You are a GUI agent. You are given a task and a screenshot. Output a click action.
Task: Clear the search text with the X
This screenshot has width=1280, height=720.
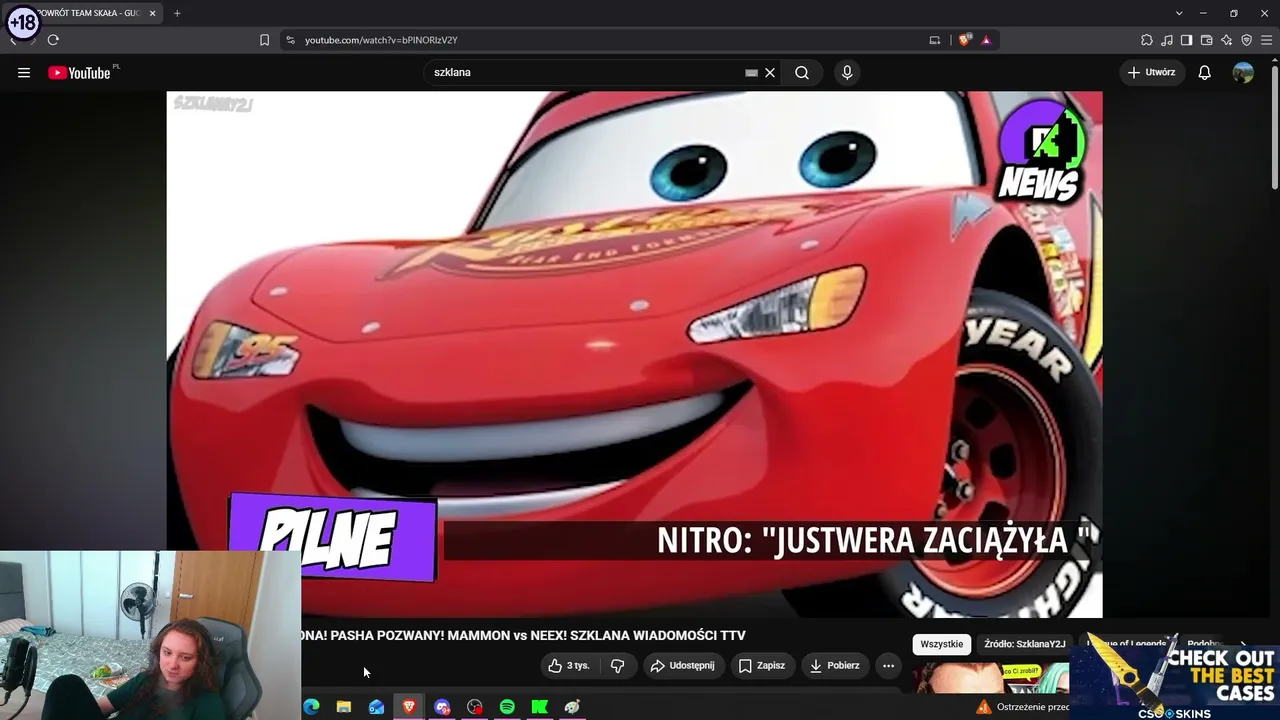(770, 73)
